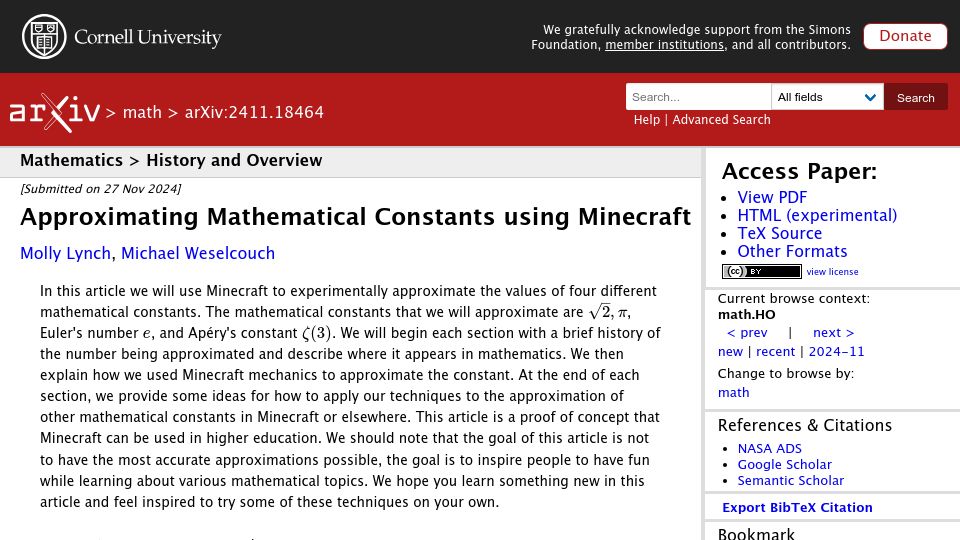Click the Mathematics > History and Overview heading

(171, 160)
